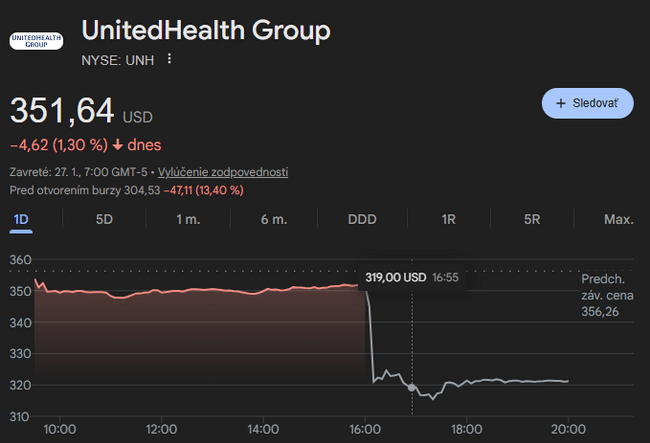Show the DDD year-to-date tab
This screenshot has width=650, height=443.
click(362, 219)
